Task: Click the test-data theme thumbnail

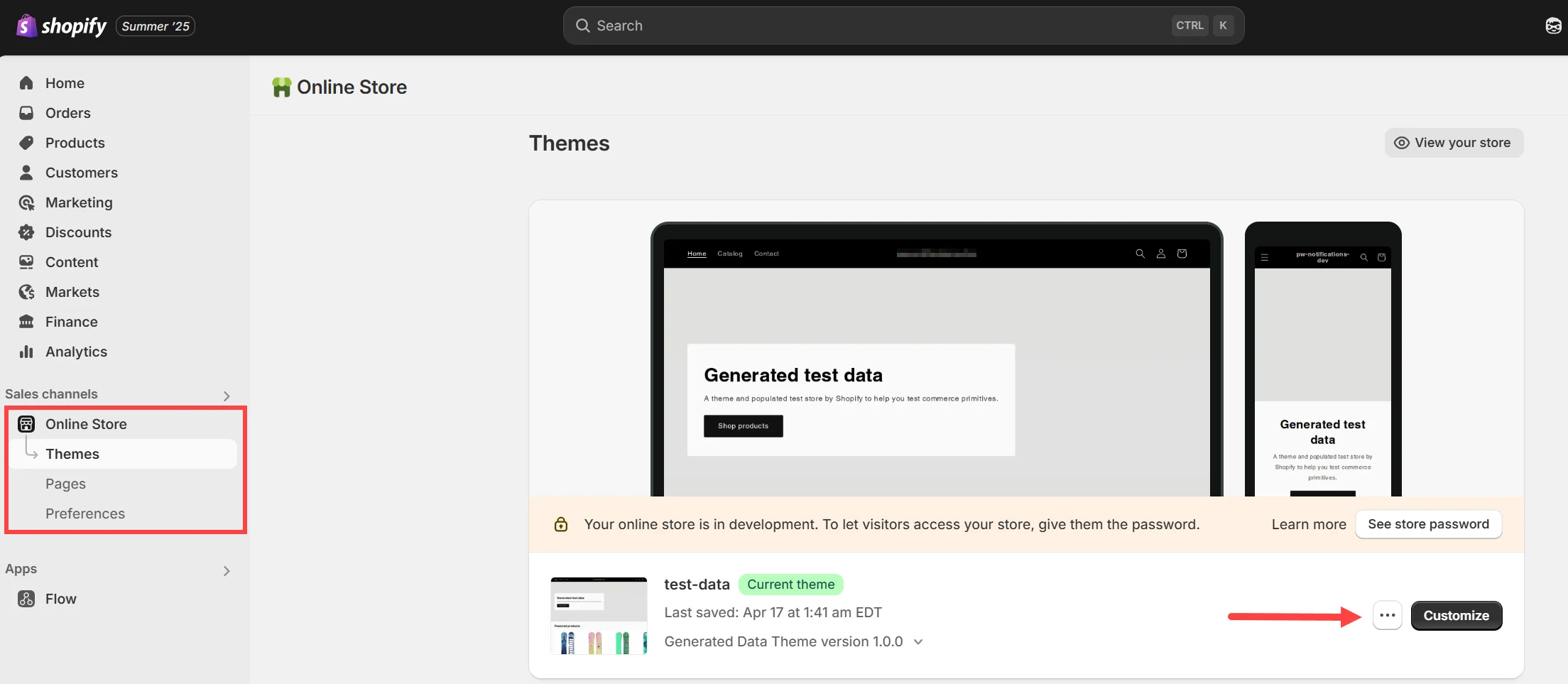Action: pyautogui.click(x=598, y=615)
